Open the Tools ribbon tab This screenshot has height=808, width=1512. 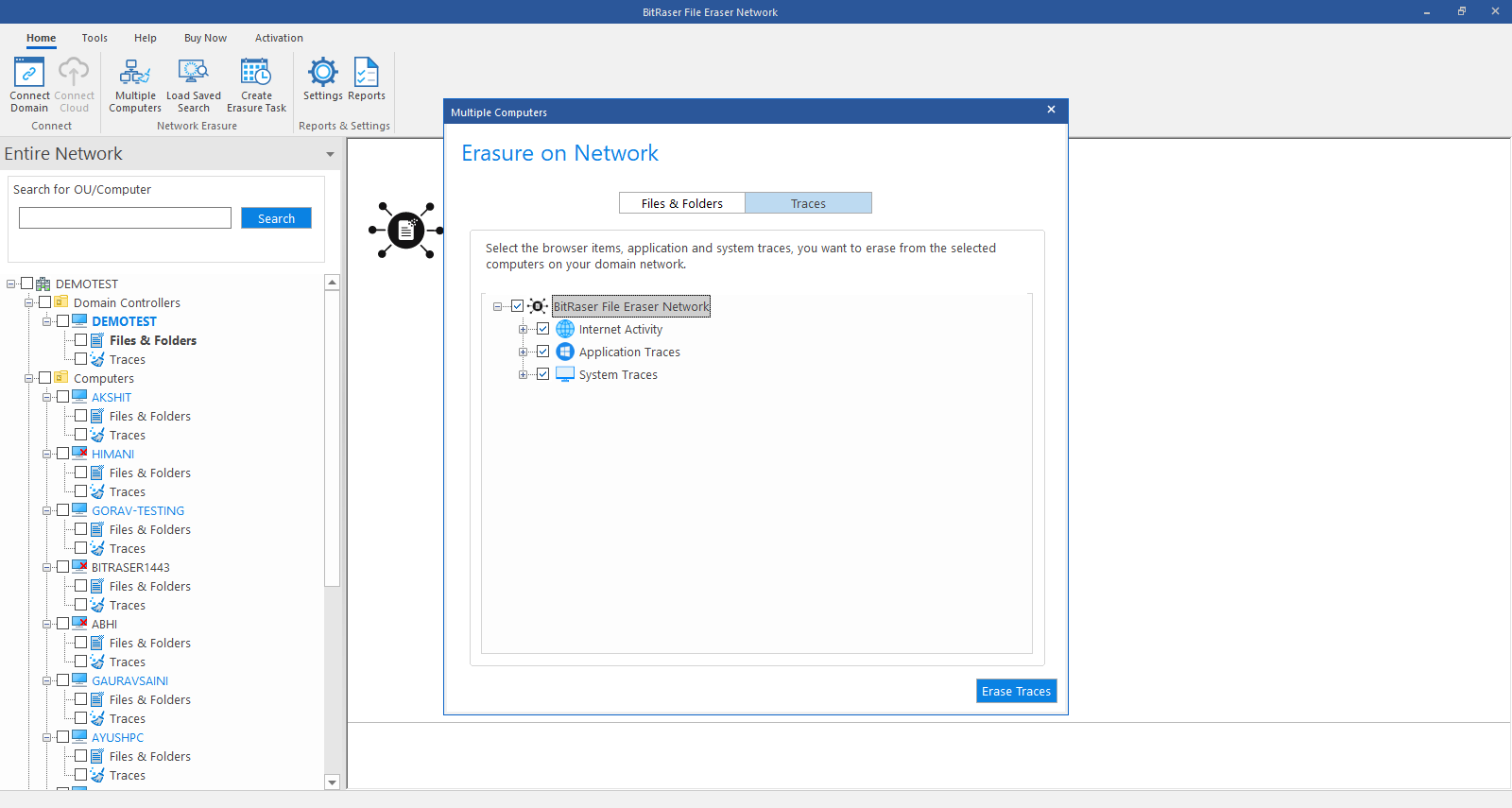point(94,38)
